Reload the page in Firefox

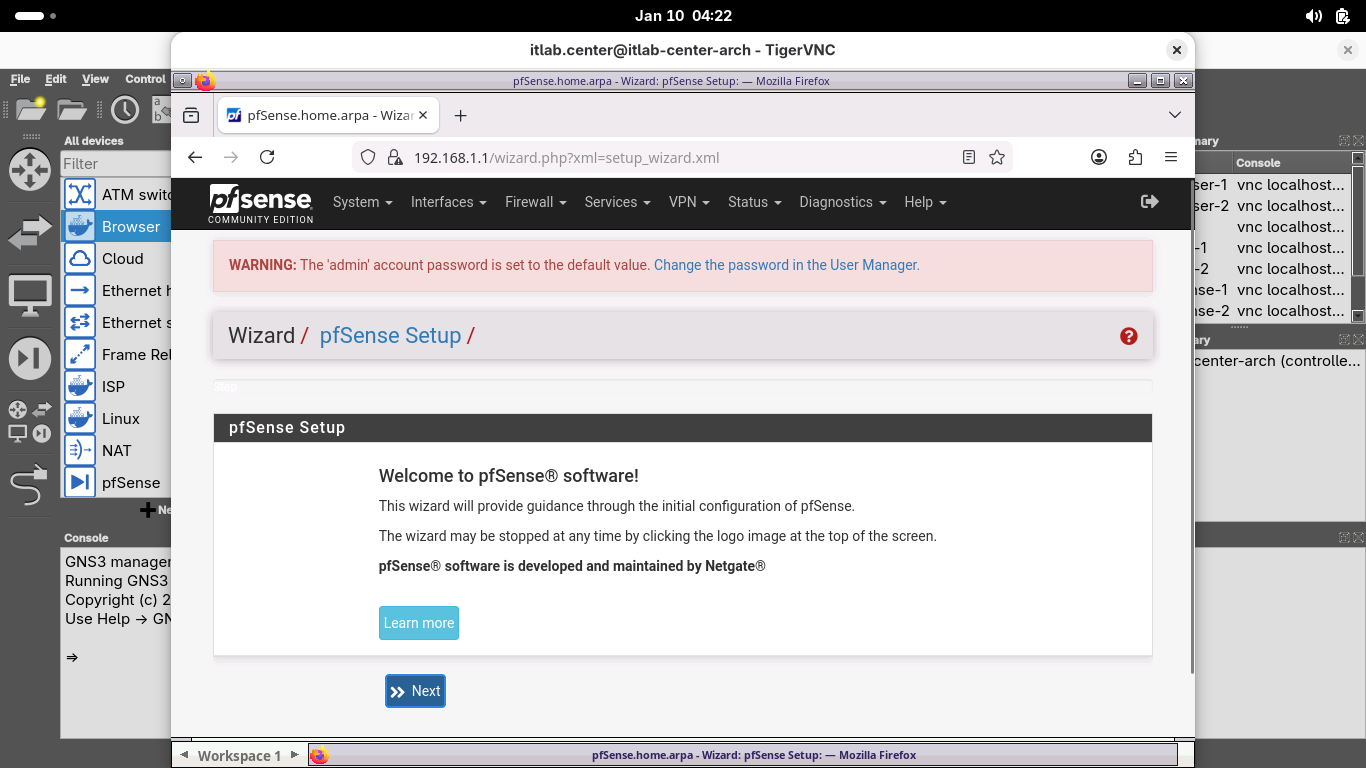click(x=267, y=157)
